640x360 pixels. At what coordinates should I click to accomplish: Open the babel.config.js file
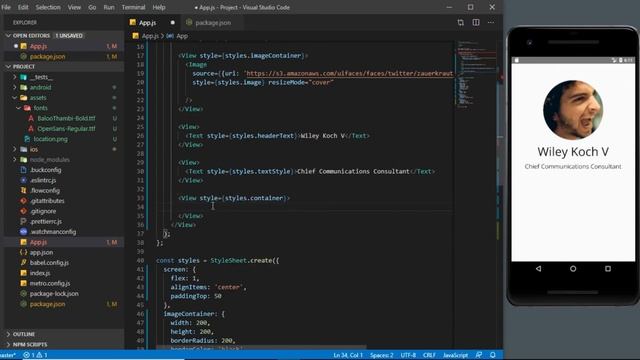[49, 262]
